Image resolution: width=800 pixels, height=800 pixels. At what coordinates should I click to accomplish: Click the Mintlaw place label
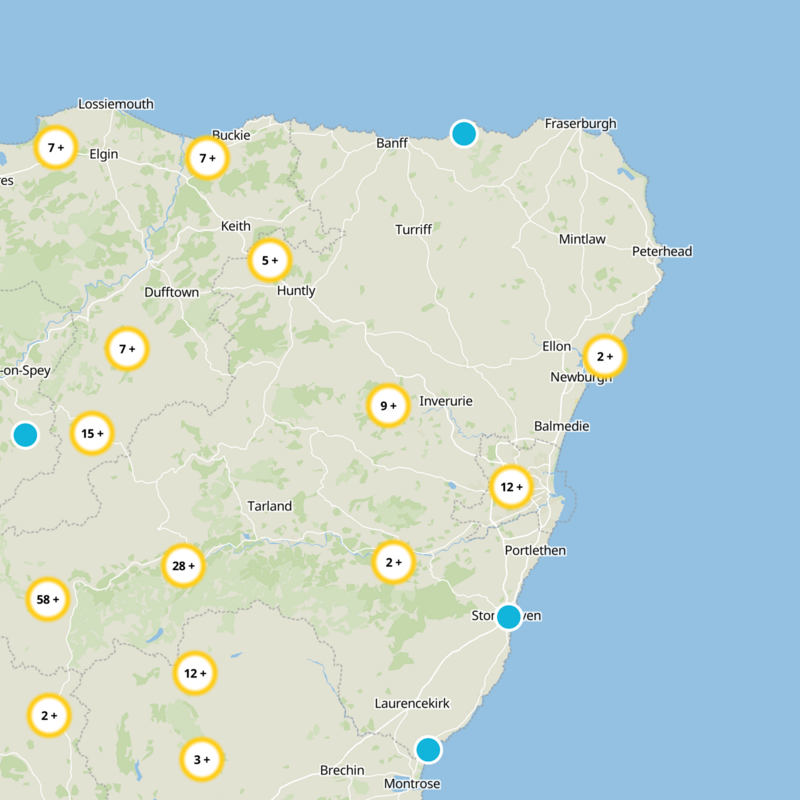(582, 239)
